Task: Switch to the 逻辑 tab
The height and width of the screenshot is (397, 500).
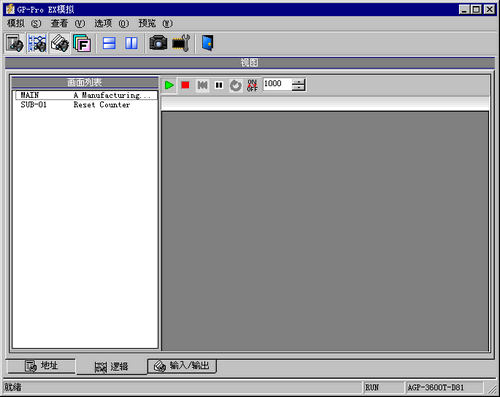Action: coord(111,367)
